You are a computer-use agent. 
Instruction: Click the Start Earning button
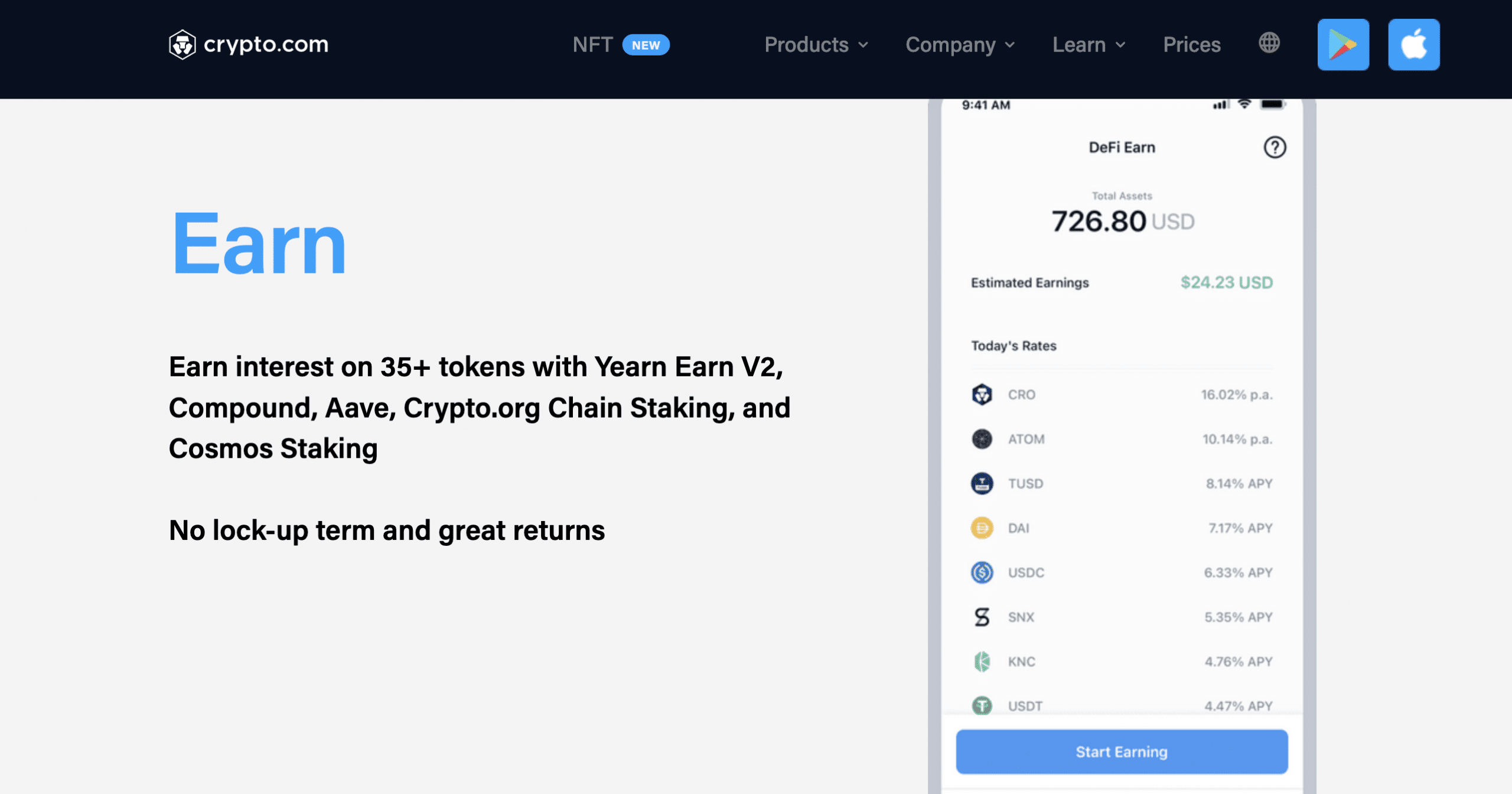pos(1122,752)
